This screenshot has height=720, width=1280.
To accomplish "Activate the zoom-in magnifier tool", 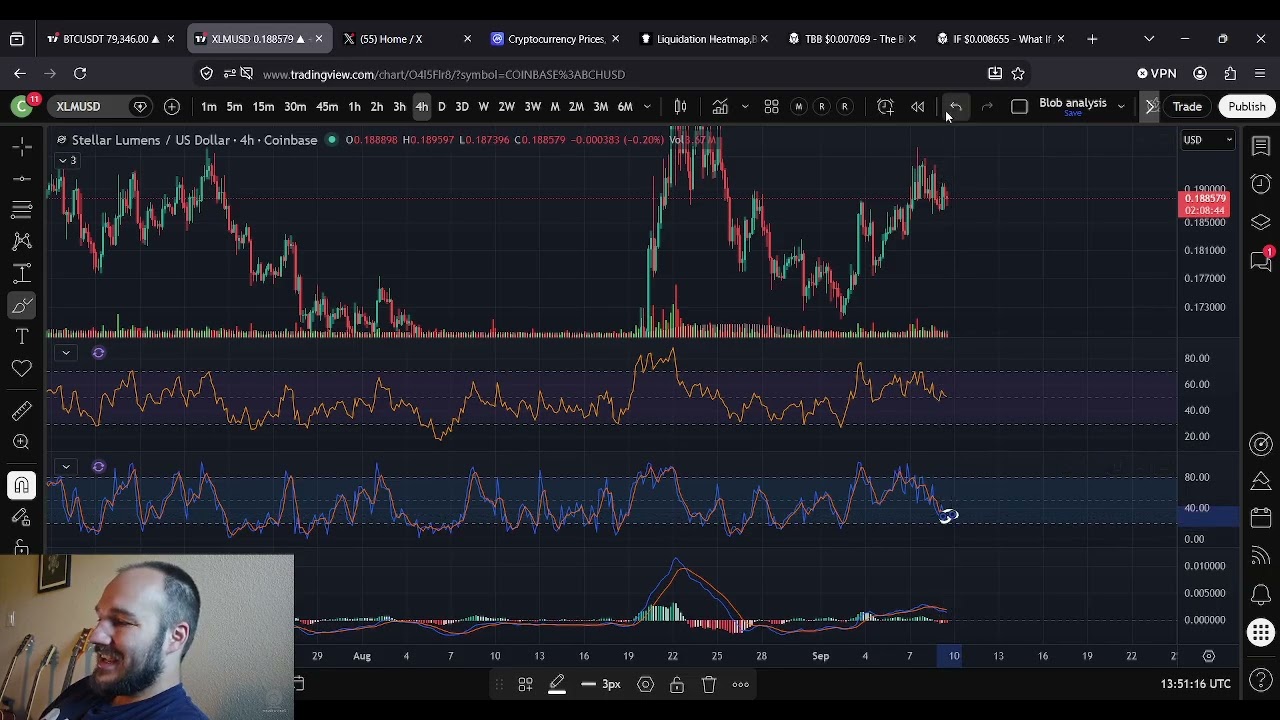I will 21,442.
